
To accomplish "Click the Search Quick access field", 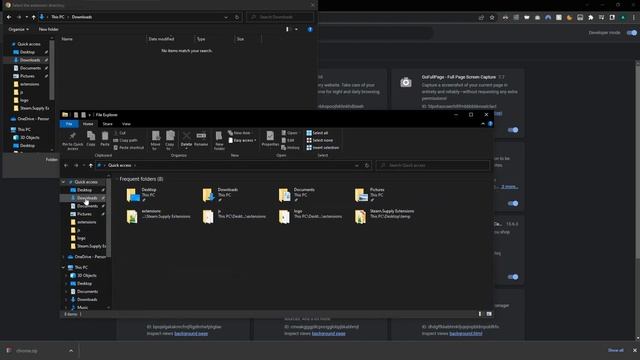I will [433, 166].
